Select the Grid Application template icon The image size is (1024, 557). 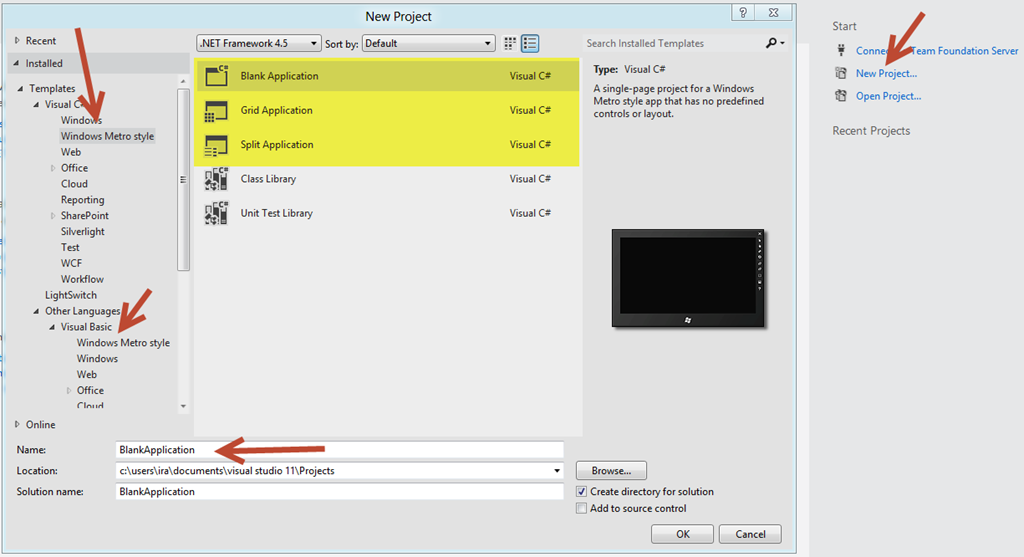click(217, 111)
